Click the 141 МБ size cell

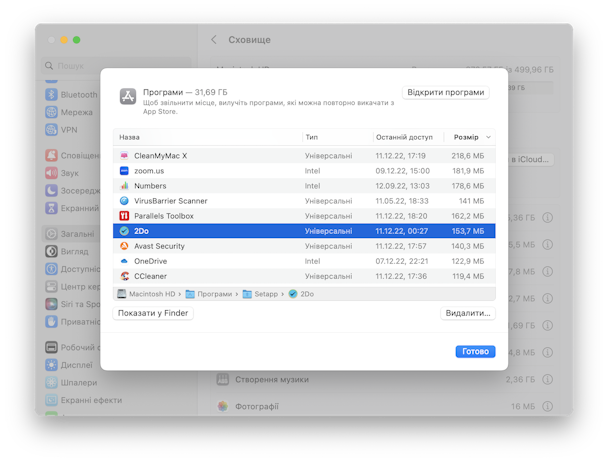pos(471,201)
